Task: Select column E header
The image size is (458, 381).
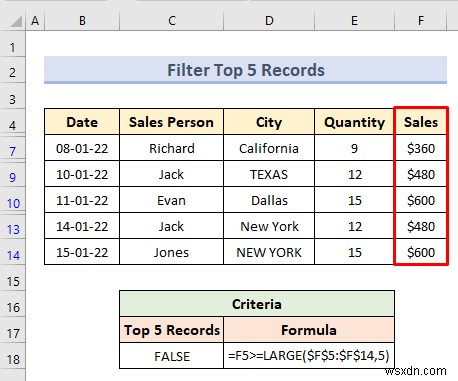Action: coord(354,21)
